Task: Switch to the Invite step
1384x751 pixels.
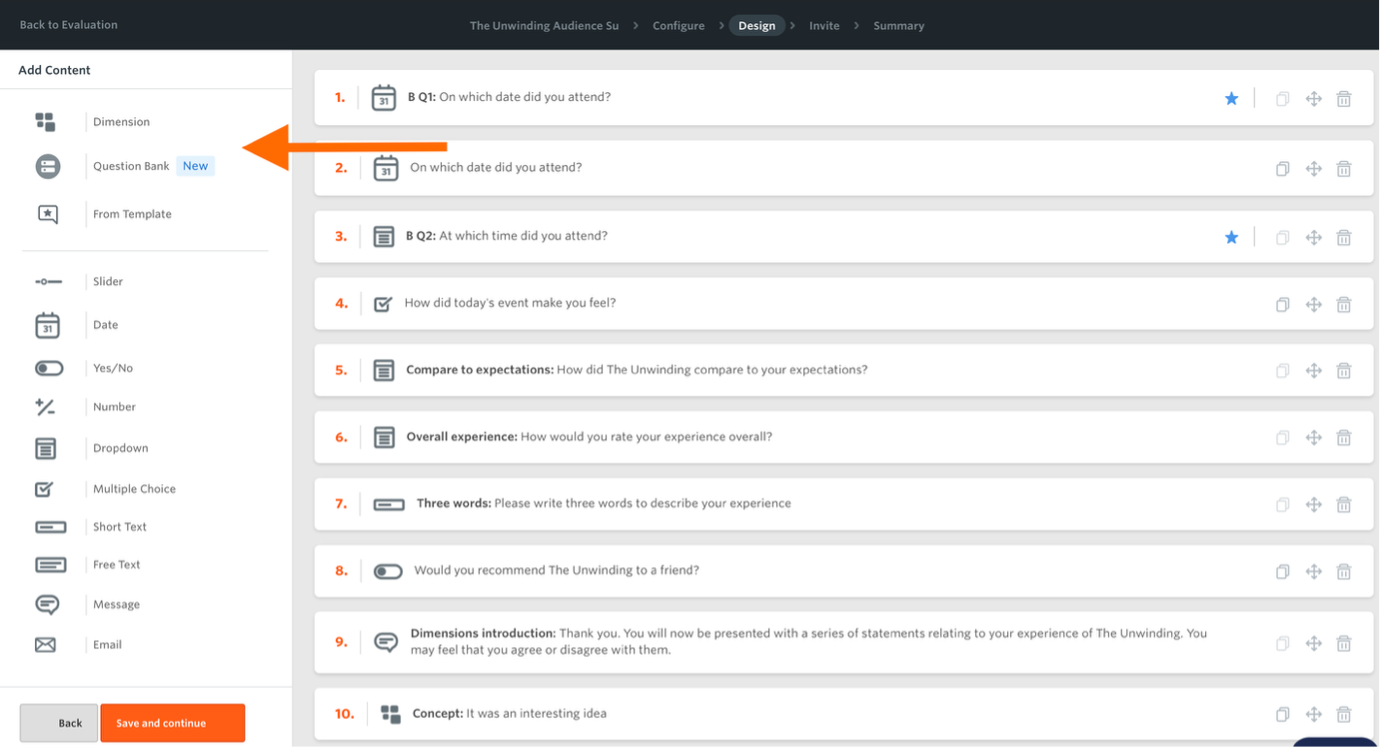Action: click(x=824, y=26)
